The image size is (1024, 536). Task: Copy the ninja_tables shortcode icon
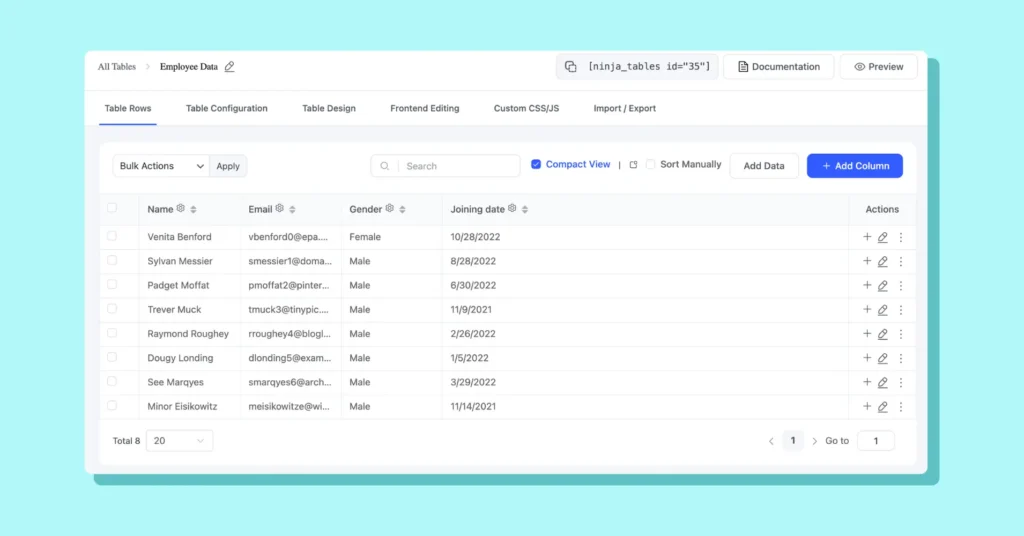coord(571,67)
